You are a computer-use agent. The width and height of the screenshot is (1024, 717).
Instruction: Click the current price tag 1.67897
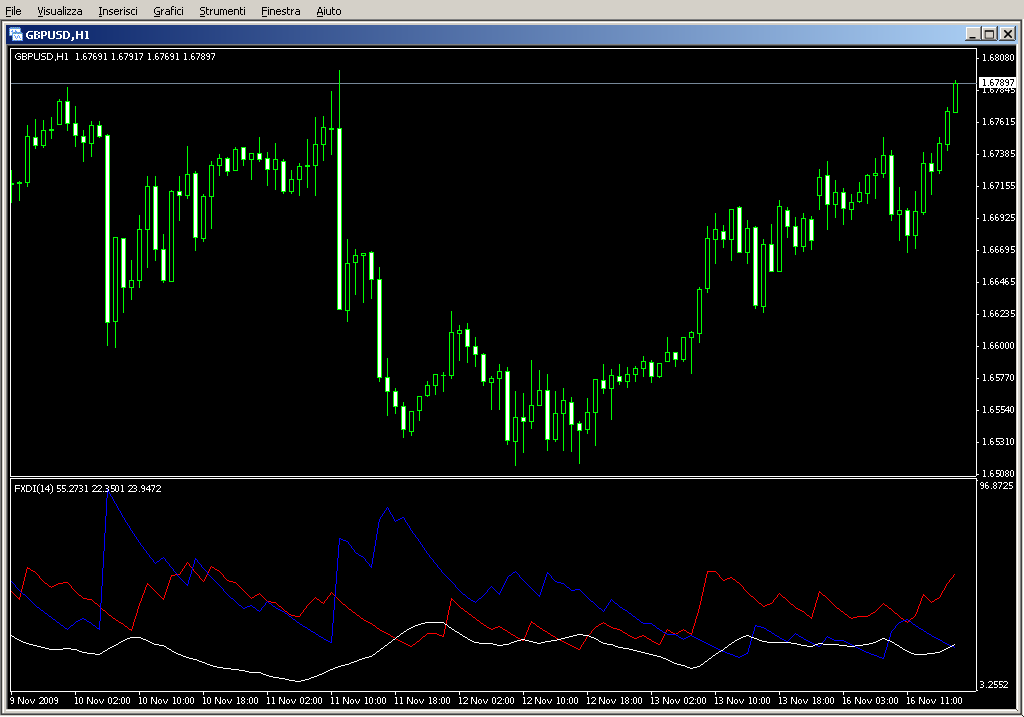997,82
